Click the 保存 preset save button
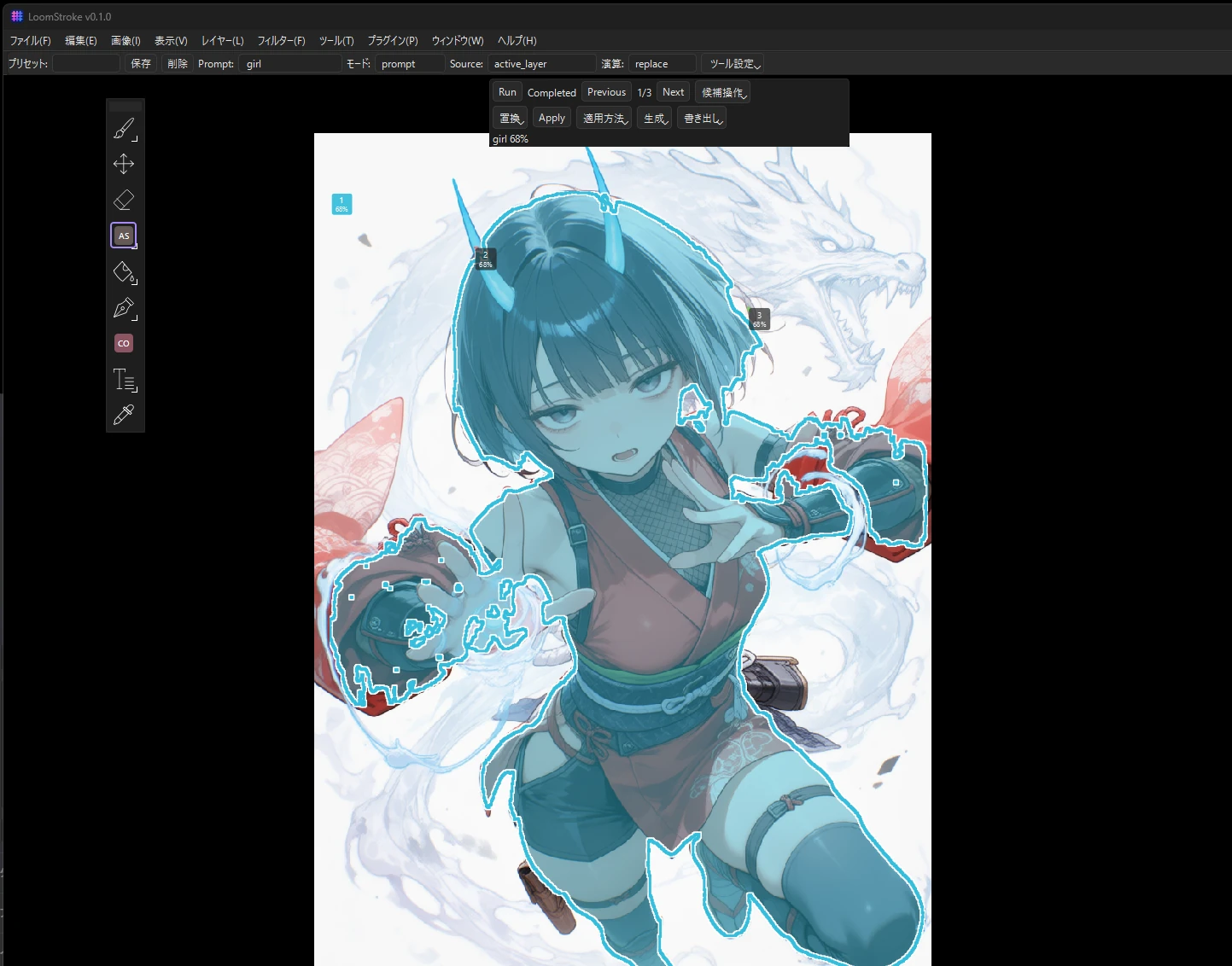Image resolution: width=1232 pixels, height=966 pixels. click(141, 64)
